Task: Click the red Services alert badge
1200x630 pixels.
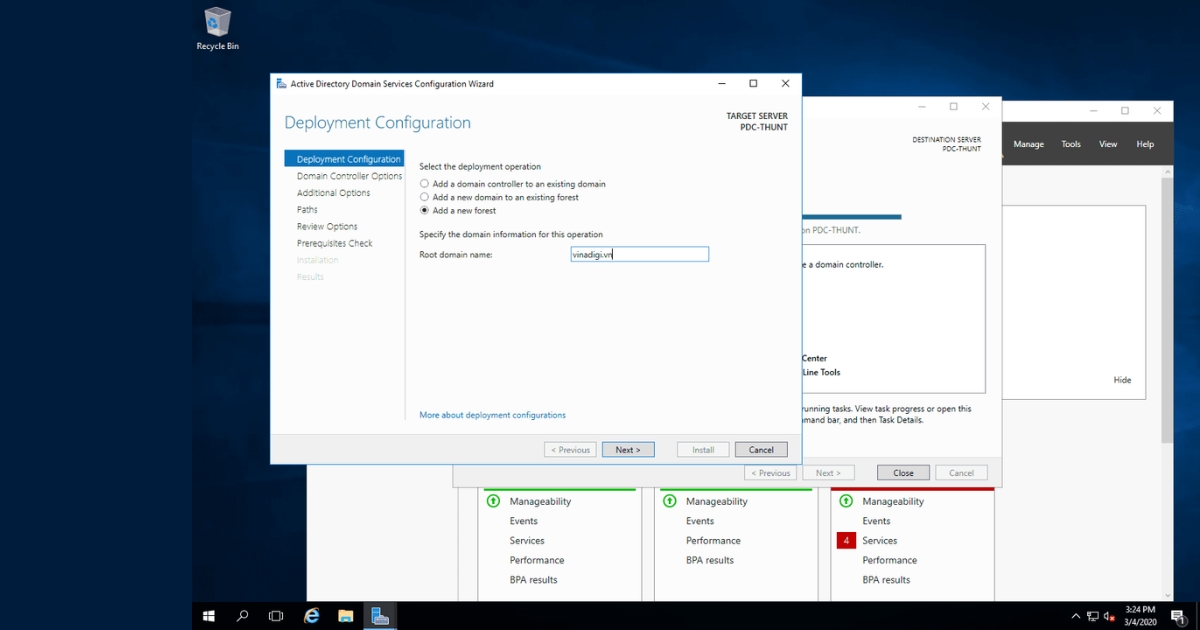Action: click(848, 540)
